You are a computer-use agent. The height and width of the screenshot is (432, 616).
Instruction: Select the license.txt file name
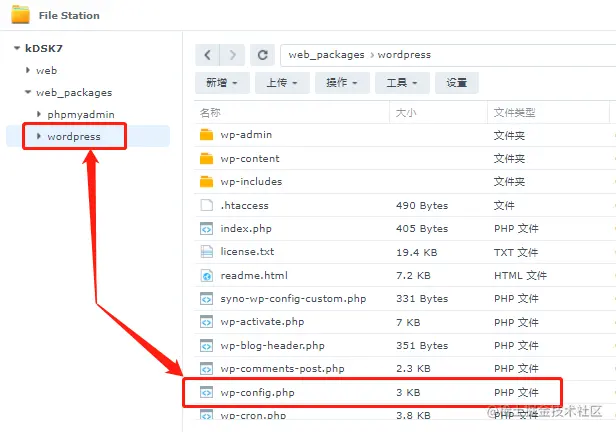pyautogui.click(x=247, y=252)
